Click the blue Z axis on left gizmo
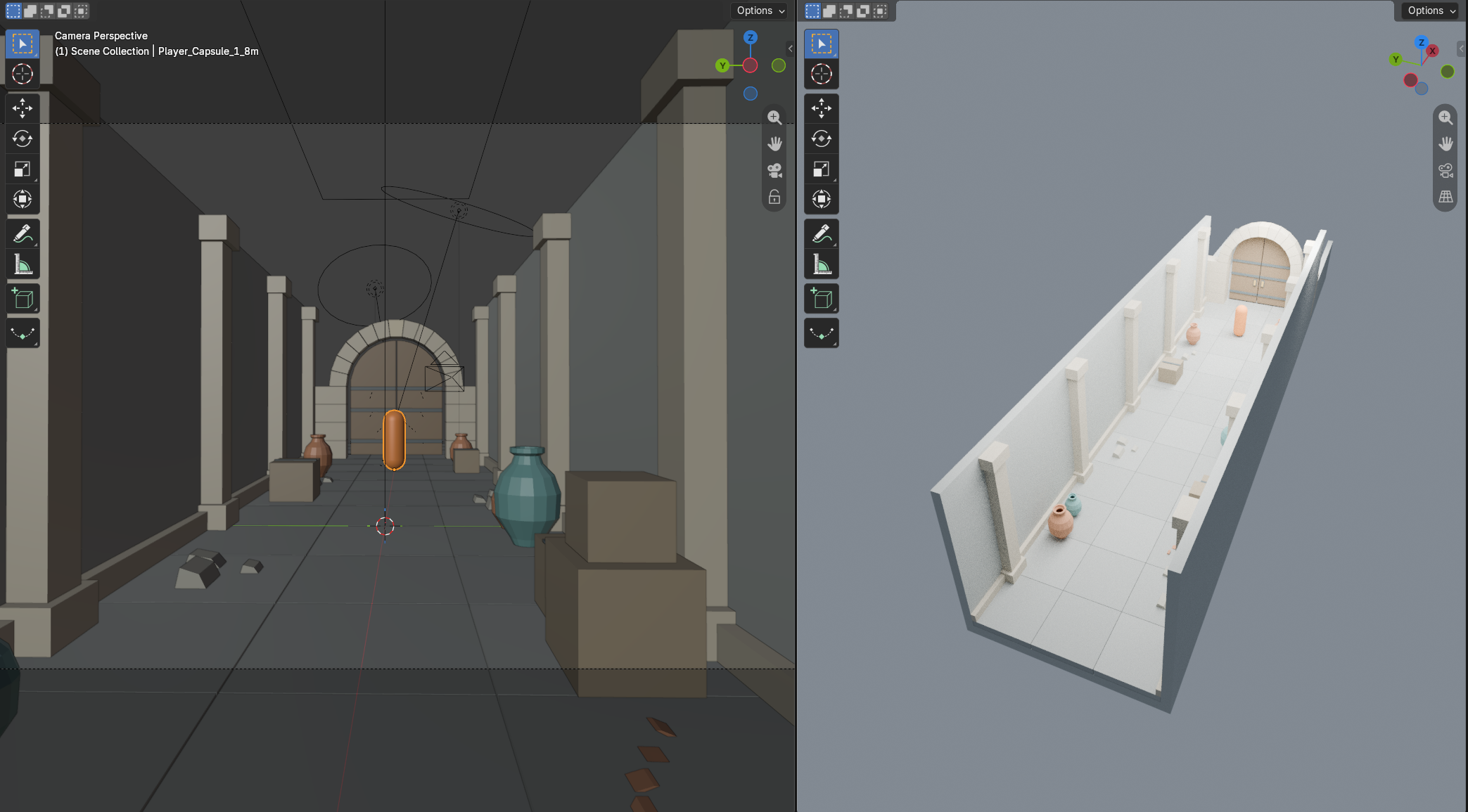The image size is (1468, 812). 751,37
